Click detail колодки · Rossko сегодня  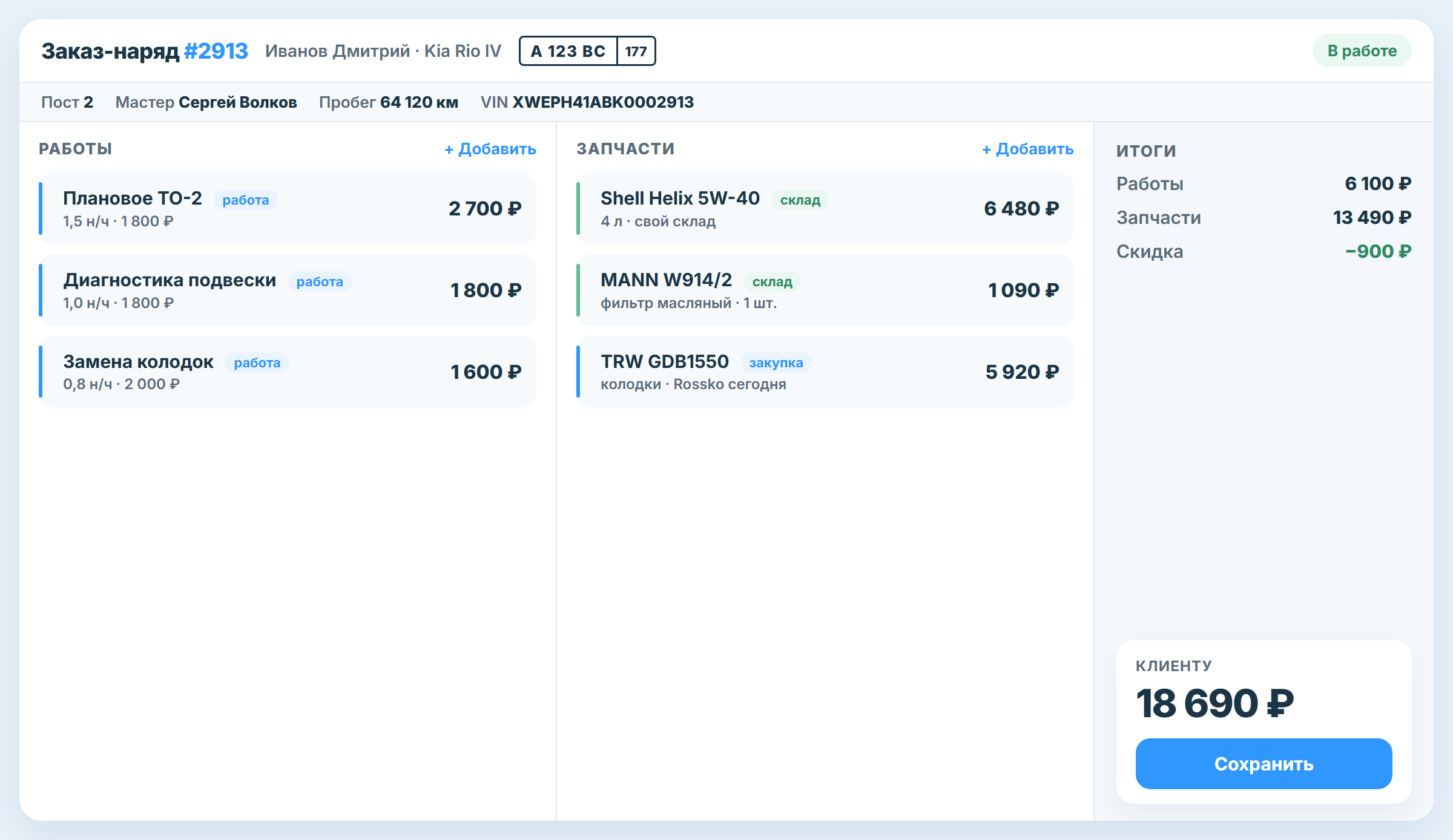tap(693, 384)
